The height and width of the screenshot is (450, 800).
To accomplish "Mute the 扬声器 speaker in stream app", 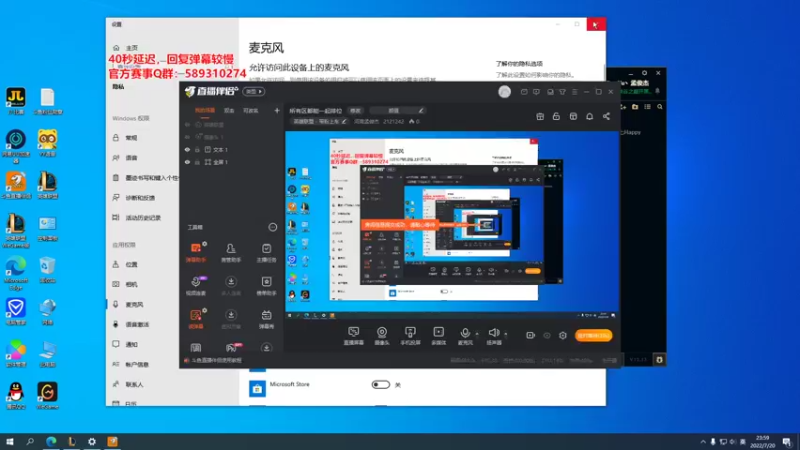I will tap(493, 335).
